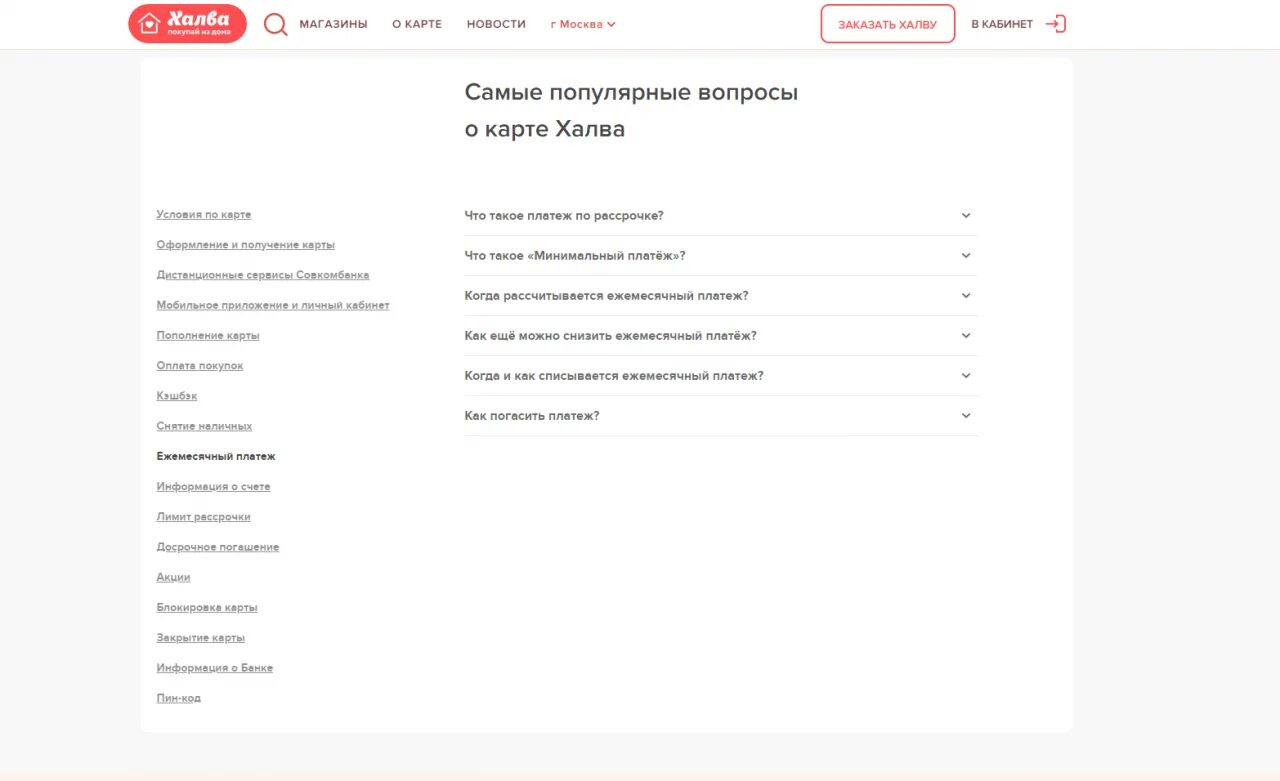
Task: Click the В кабинет link
Action: (1002, 24)
